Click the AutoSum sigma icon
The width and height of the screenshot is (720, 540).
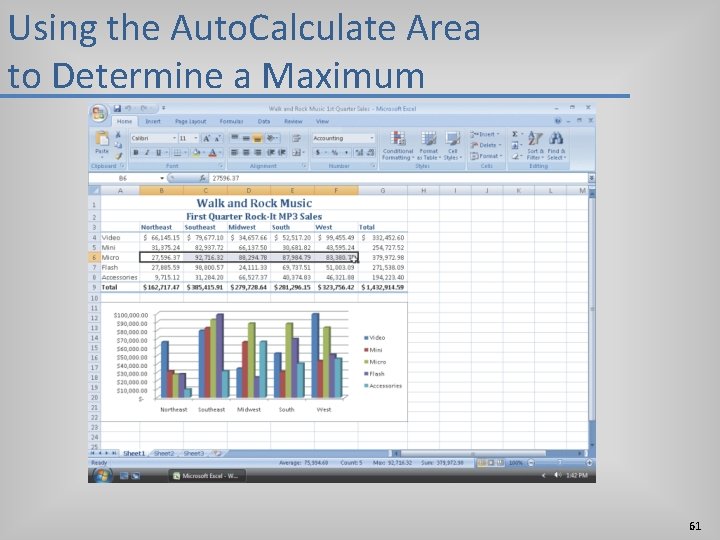(515, 134)
